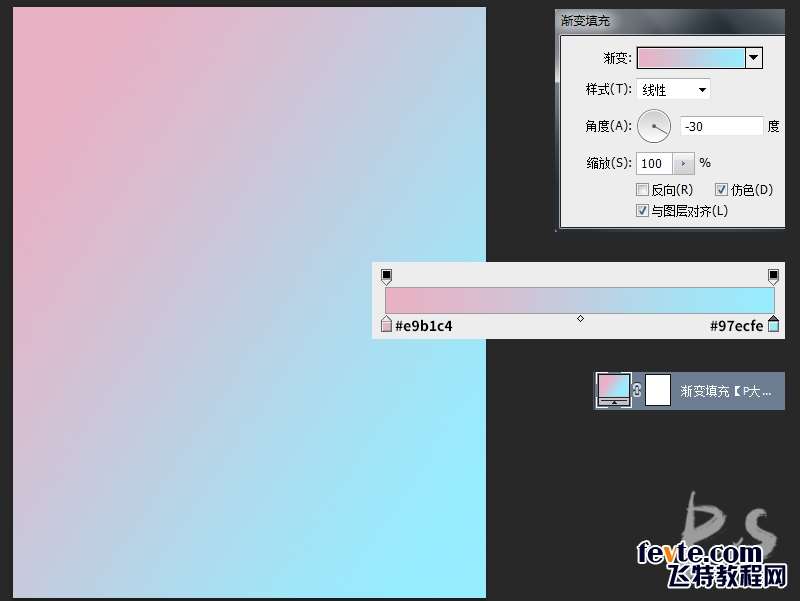The image size is (800, 601).
Task: Click the layer mask link icon
Action: (637, 390)
